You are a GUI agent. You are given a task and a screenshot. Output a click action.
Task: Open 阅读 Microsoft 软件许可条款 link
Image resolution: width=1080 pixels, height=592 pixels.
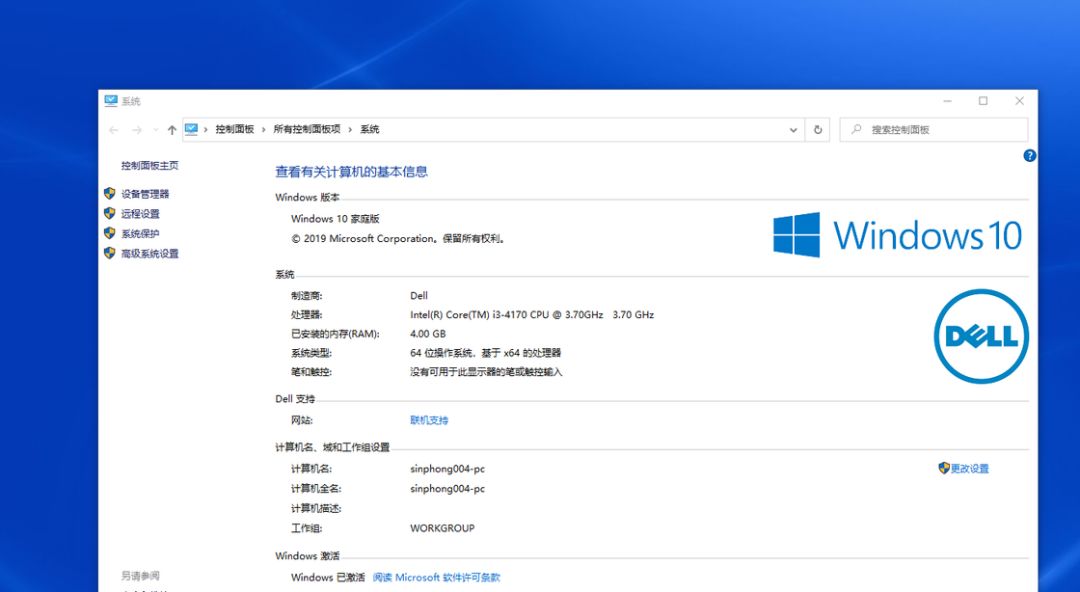437,578
